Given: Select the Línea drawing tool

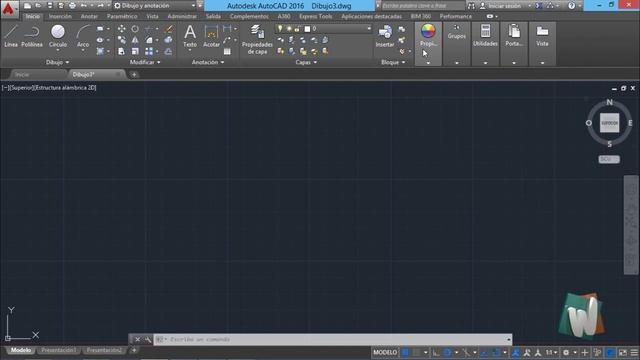Looking at the screenshot, I should (11, 36).
